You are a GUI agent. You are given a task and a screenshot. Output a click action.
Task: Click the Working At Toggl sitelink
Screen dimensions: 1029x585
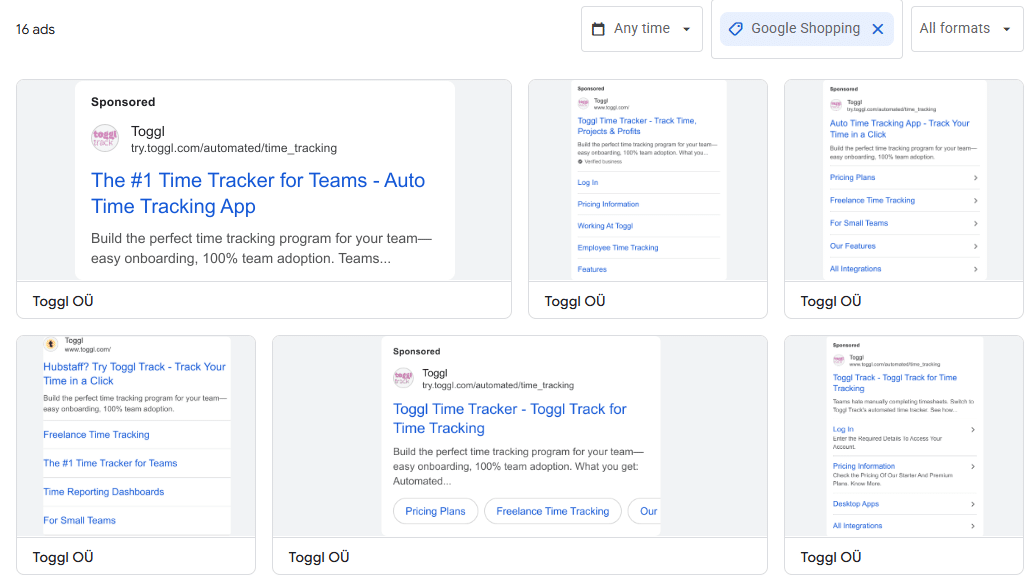point(605,226)
